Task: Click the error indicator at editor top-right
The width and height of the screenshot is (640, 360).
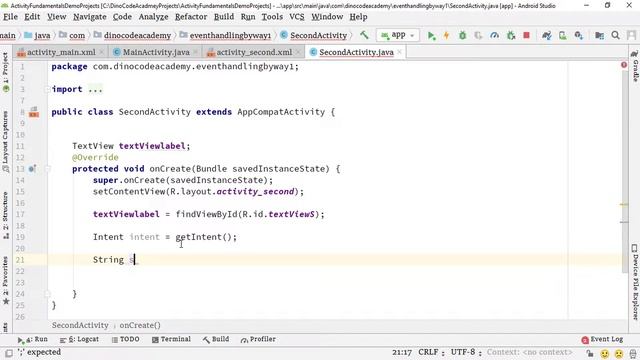Action: [x=624, y=65]
